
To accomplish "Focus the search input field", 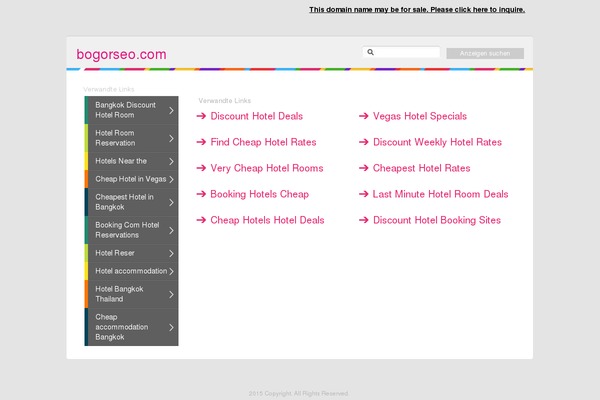I will (401, 52).
